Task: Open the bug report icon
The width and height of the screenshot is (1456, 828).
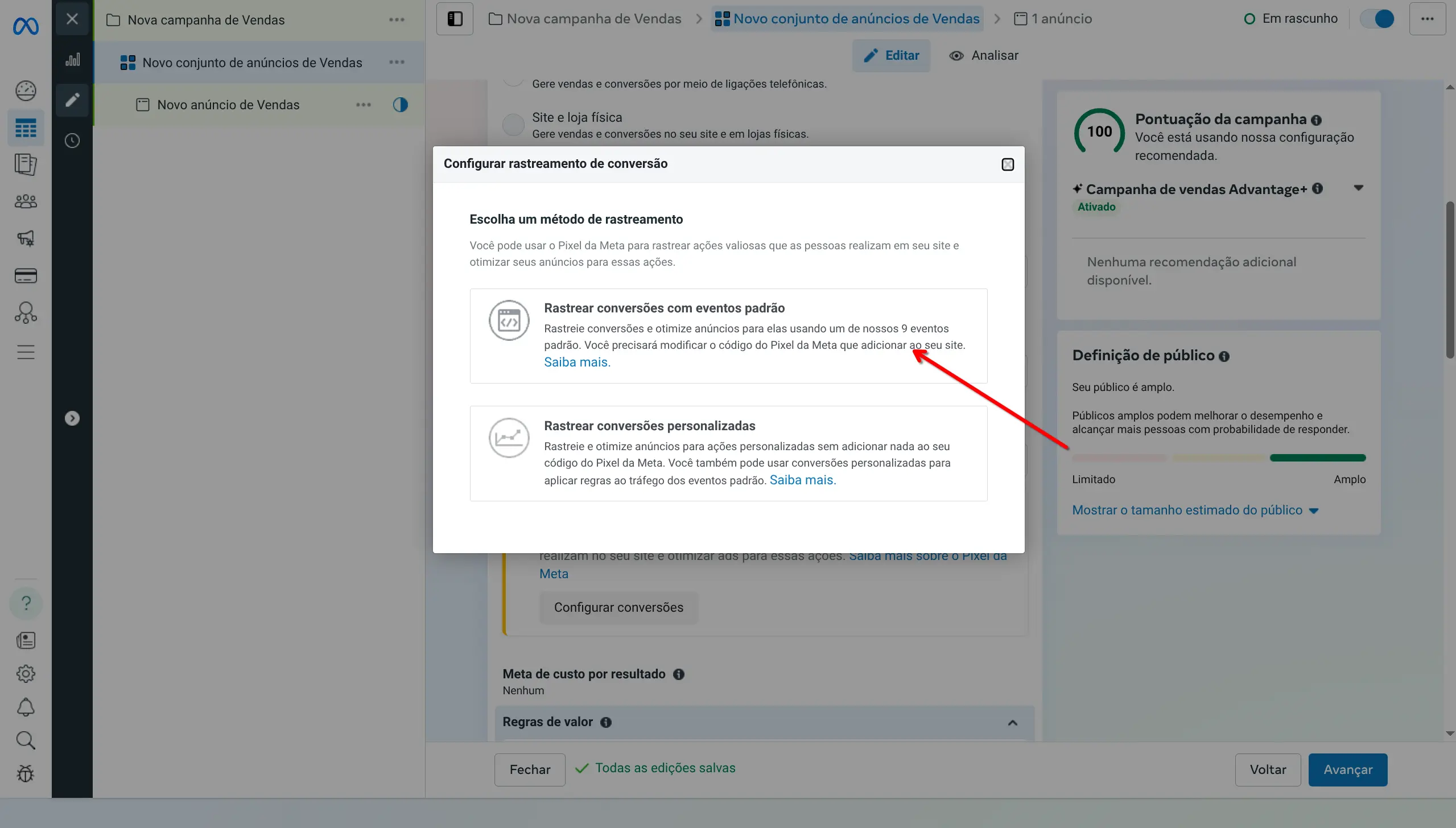Action: [26, 774]
